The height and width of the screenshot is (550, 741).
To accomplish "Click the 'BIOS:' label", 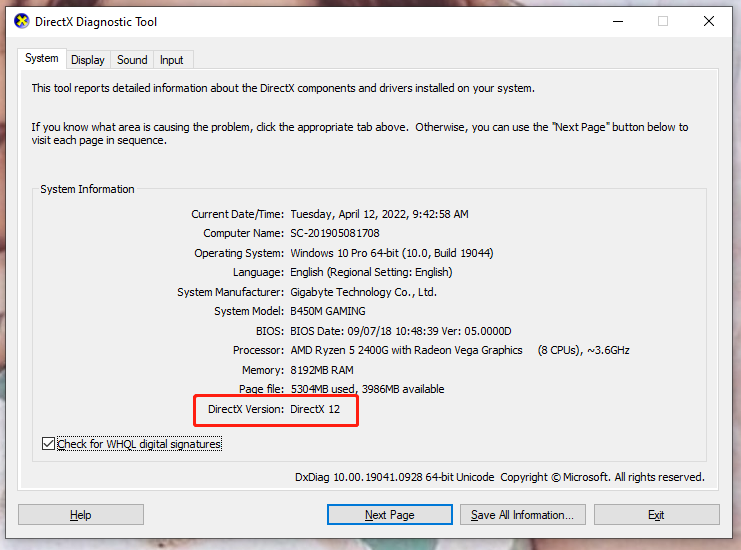I will (x=270, y=331).
